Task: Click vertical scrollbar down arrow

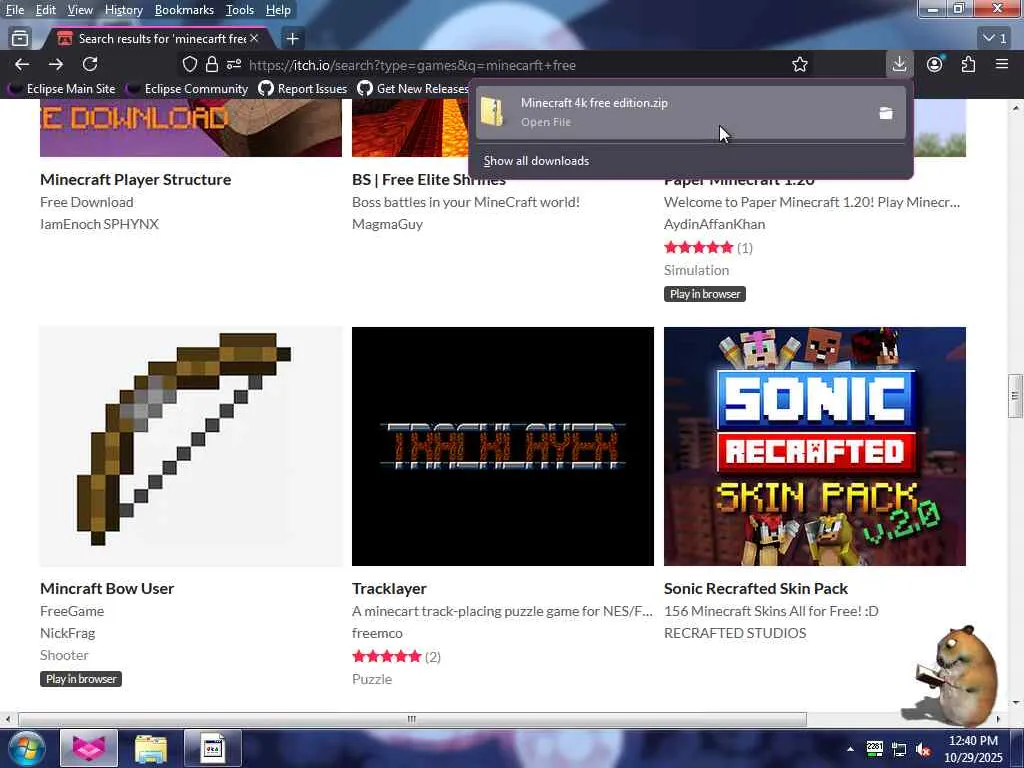Action: click(1015, 703)
